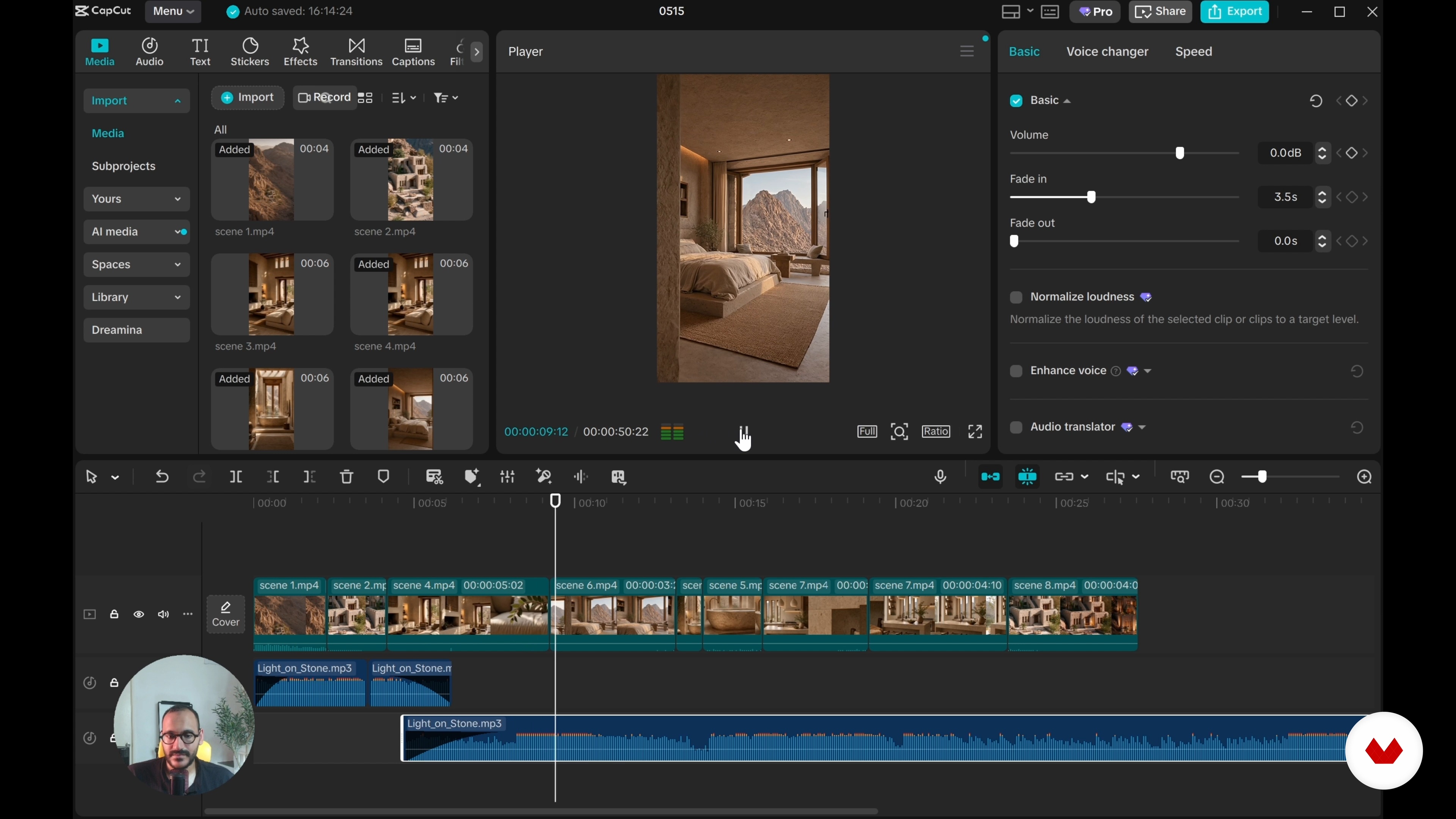Click the Ratio button in player
Viewport: 1456px width, 819px height.
pos(936,432)
